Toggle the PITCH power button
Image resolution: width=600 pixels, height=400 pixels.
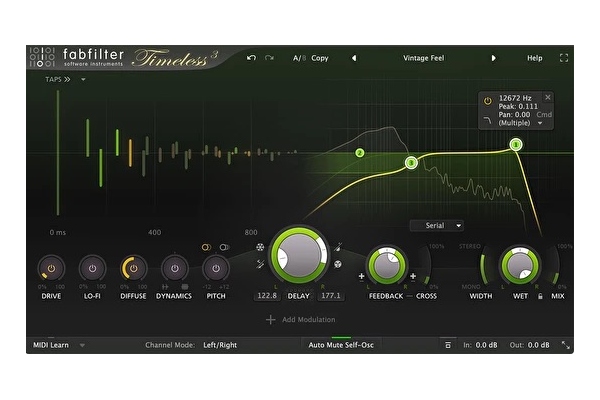(x=216, y=269)
